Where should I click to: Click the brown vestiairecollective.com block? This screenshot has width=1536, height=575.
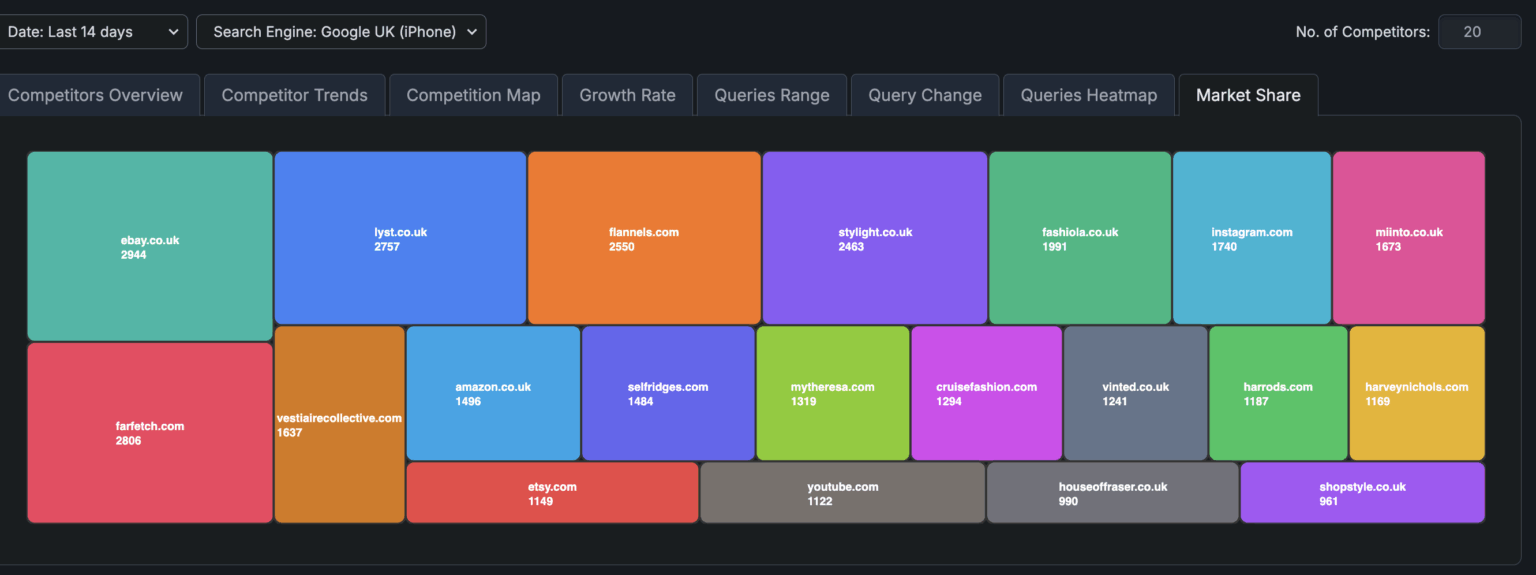(x=339, y=424)
